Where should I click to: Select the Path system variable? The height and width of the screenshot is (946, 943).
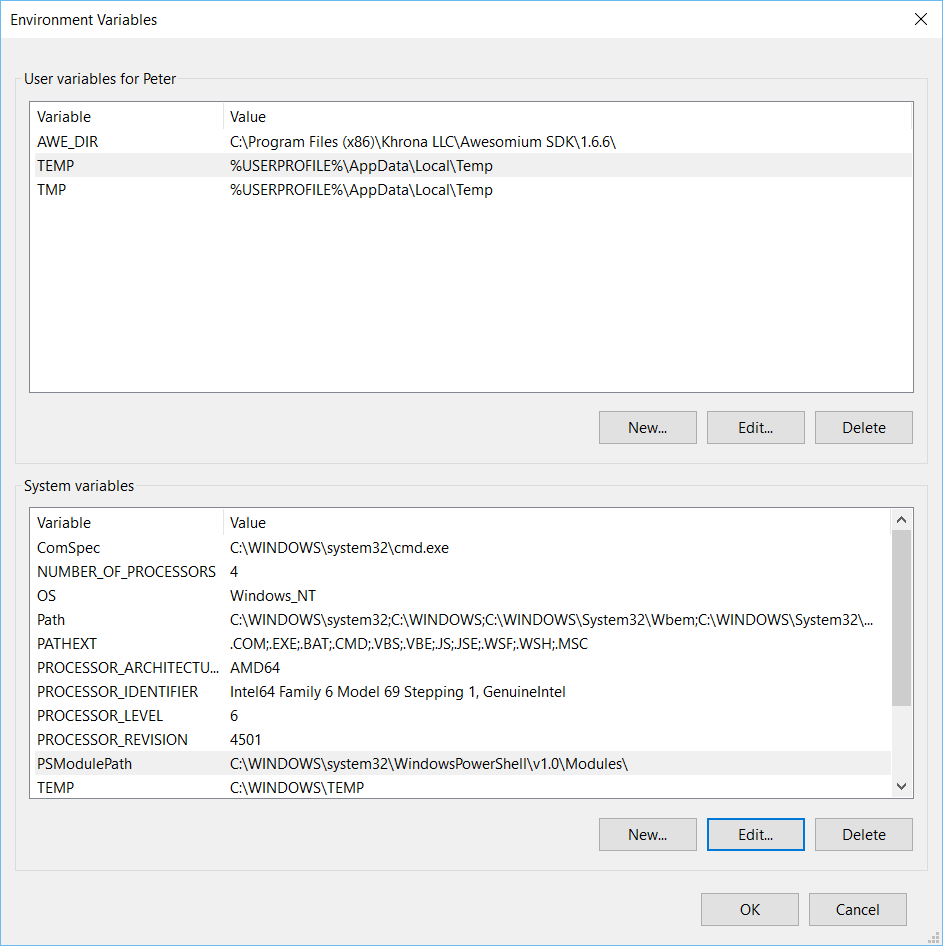coord(51,620)
